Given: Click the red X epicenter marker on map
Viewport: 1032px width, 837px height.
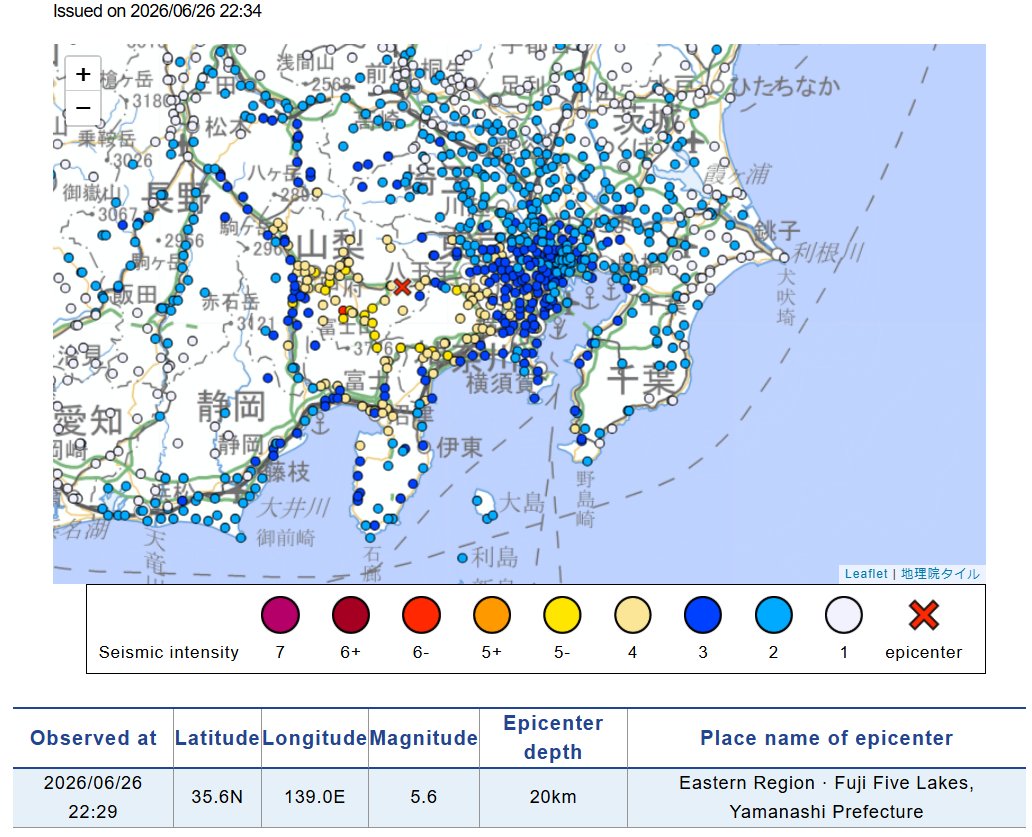Looking at the screenshot, I should (402, 287).
